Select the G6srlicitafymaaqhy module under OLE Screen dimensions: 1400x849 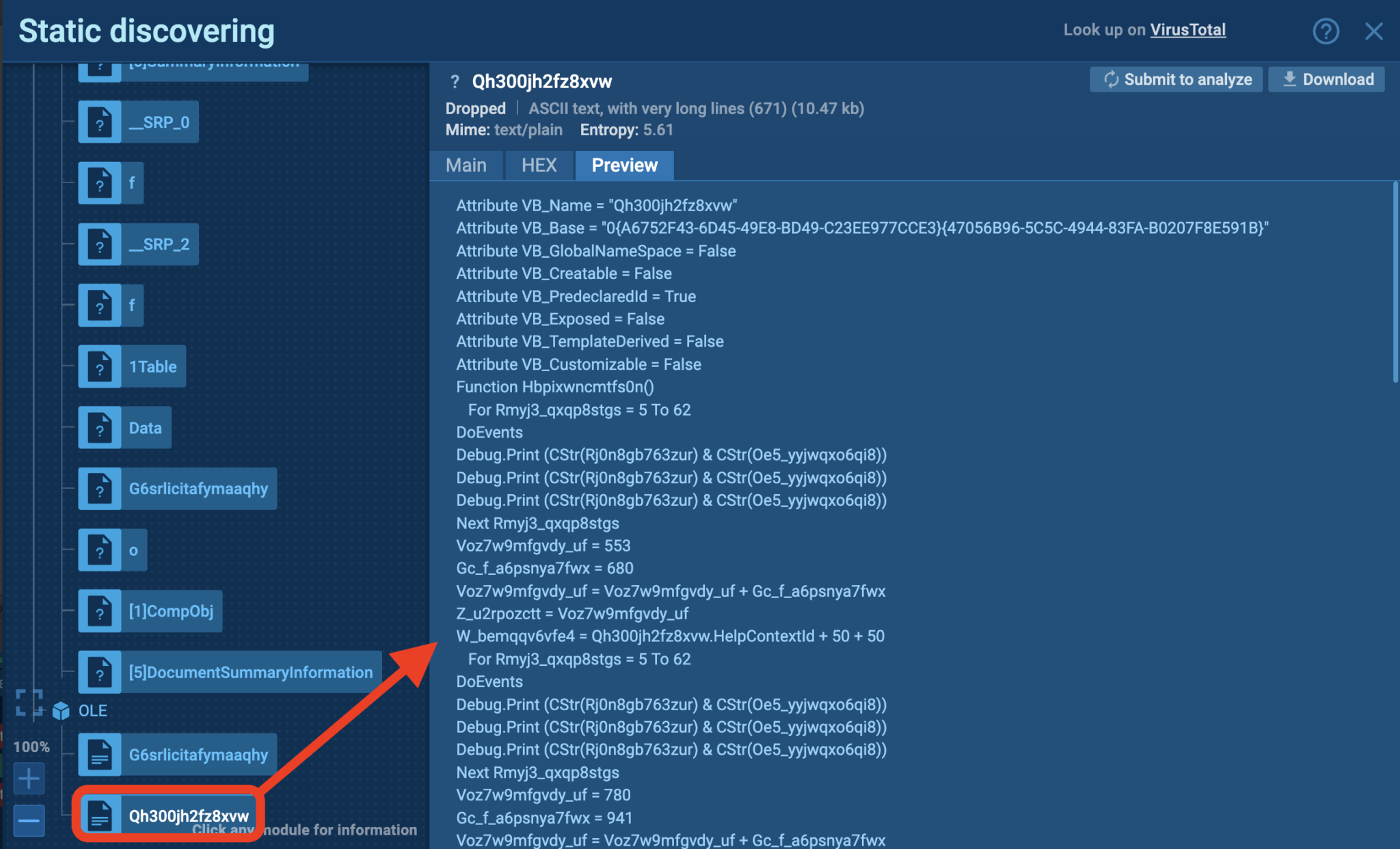pyautogui.click(x=100, y=754)
